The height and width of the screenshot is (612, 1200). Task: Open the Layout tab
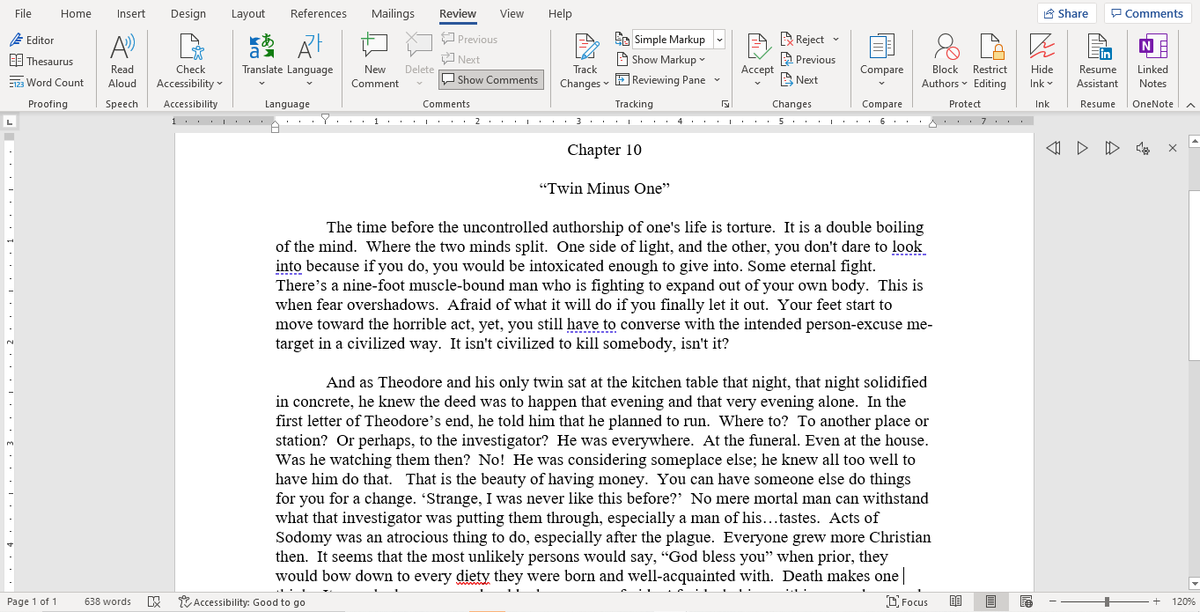(x=248, y=13)
